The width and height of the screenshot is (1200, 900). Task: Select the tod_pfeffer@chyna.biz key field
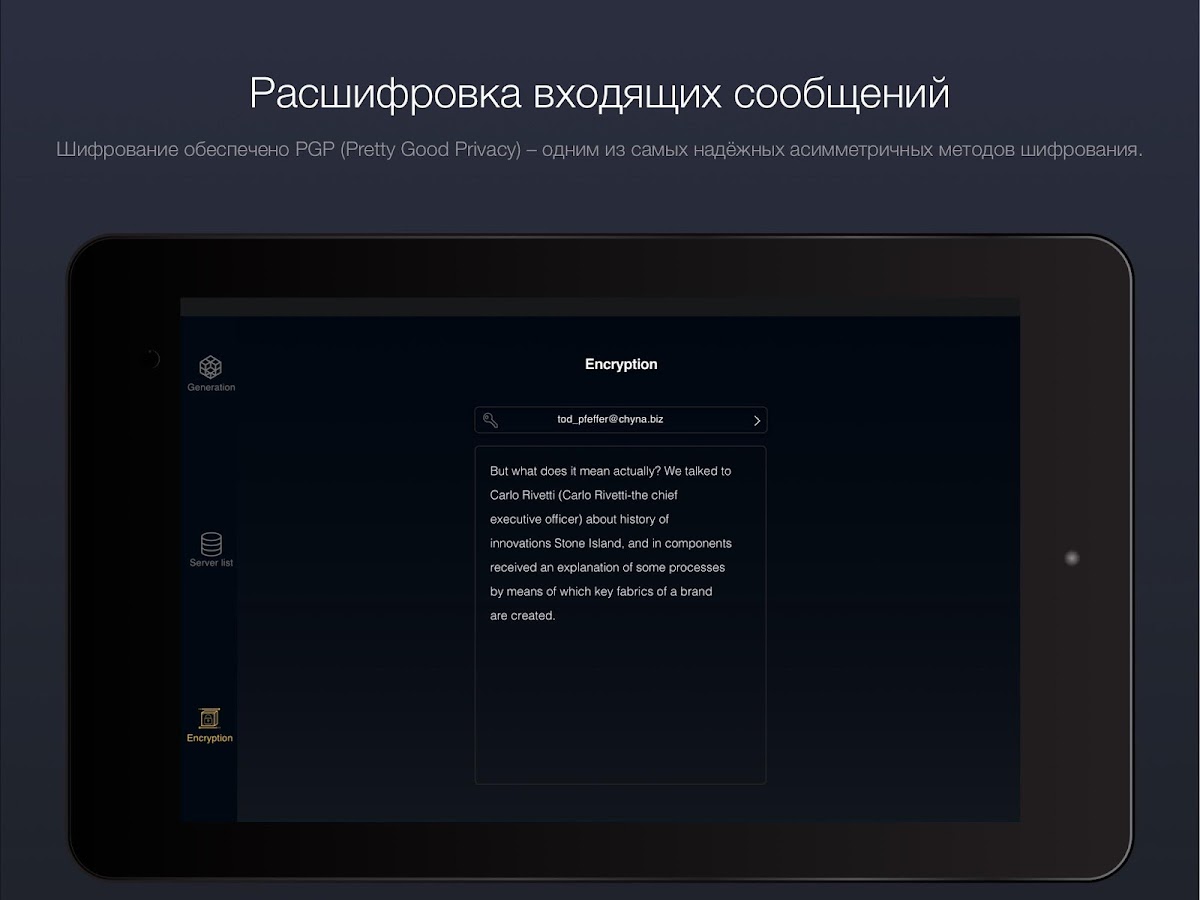coord(621,420)
